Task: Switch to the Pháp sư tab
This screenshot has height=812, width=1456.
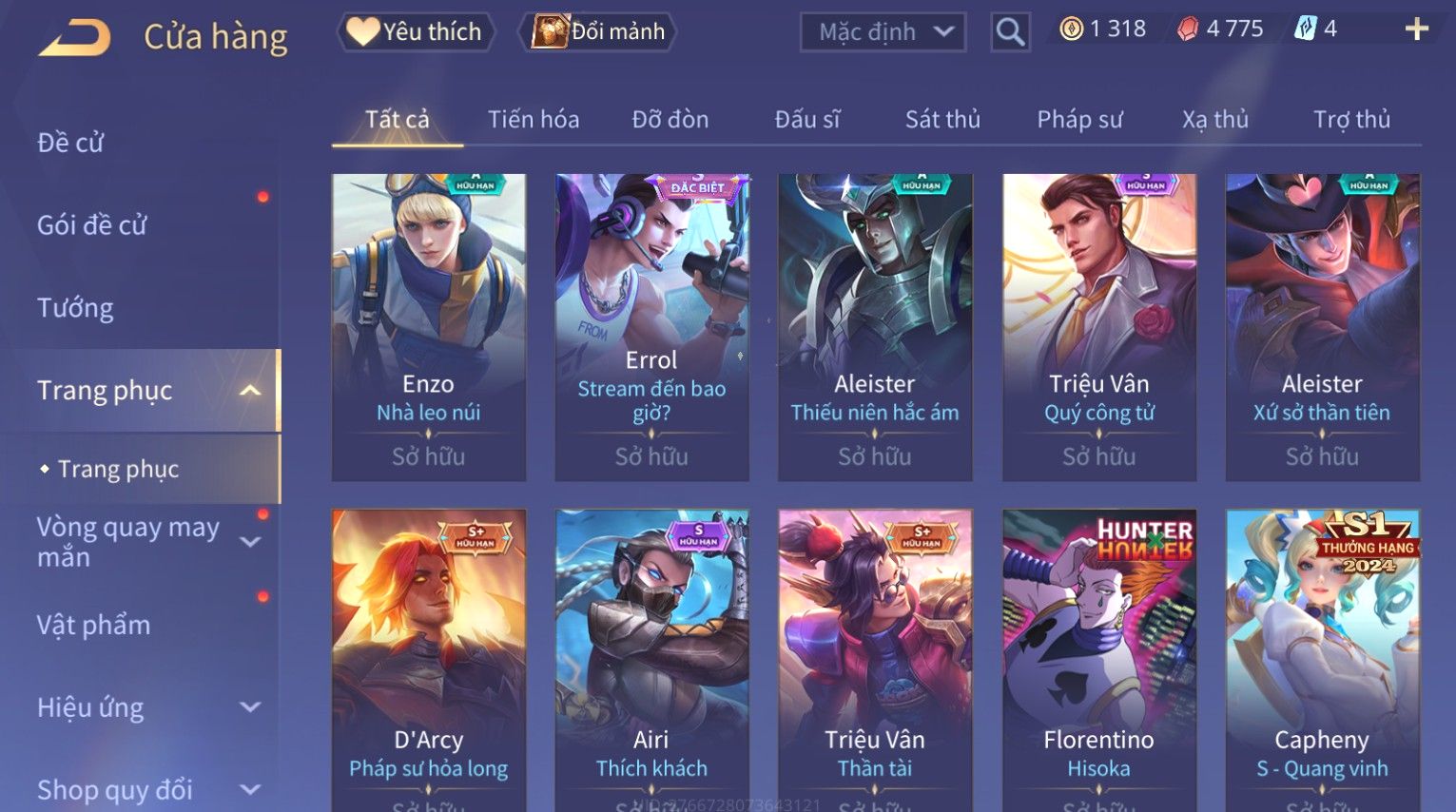Action: click(x=1079, y=119)
